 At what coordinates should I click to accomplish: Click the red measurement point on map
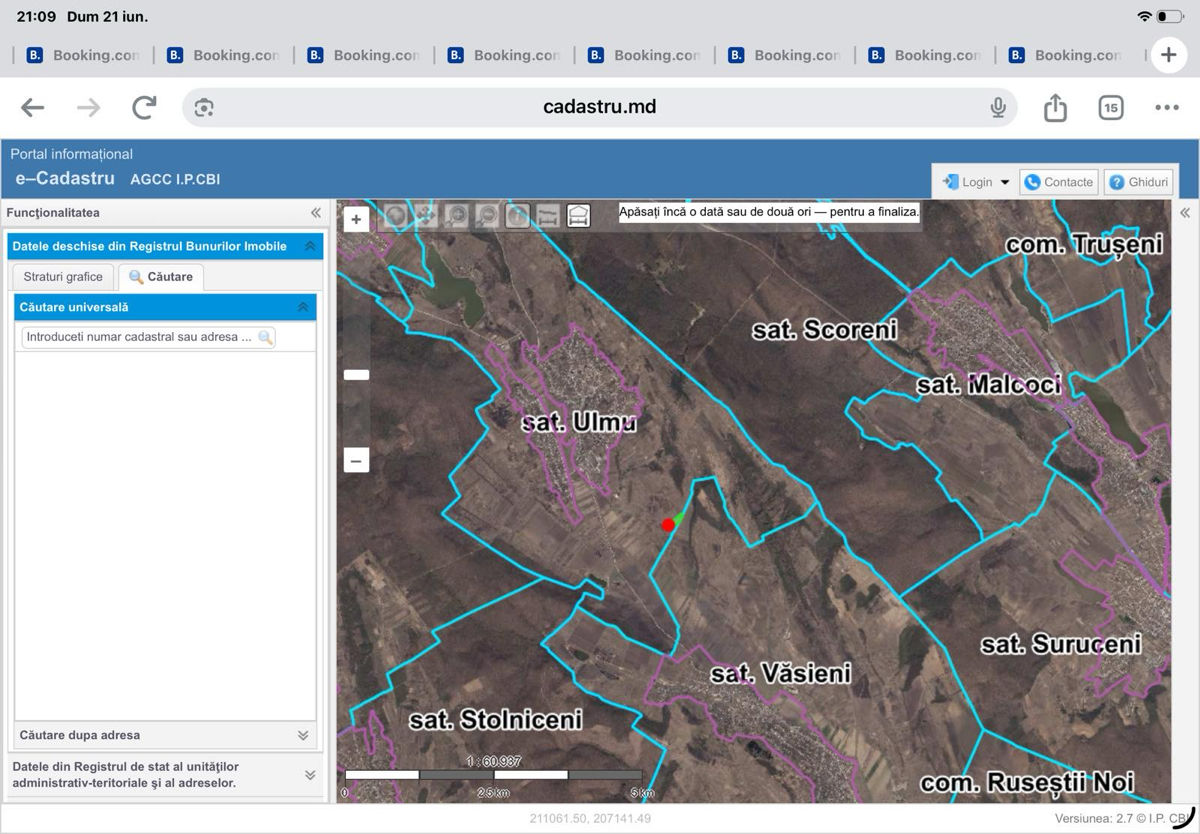[x=668, y=525]
